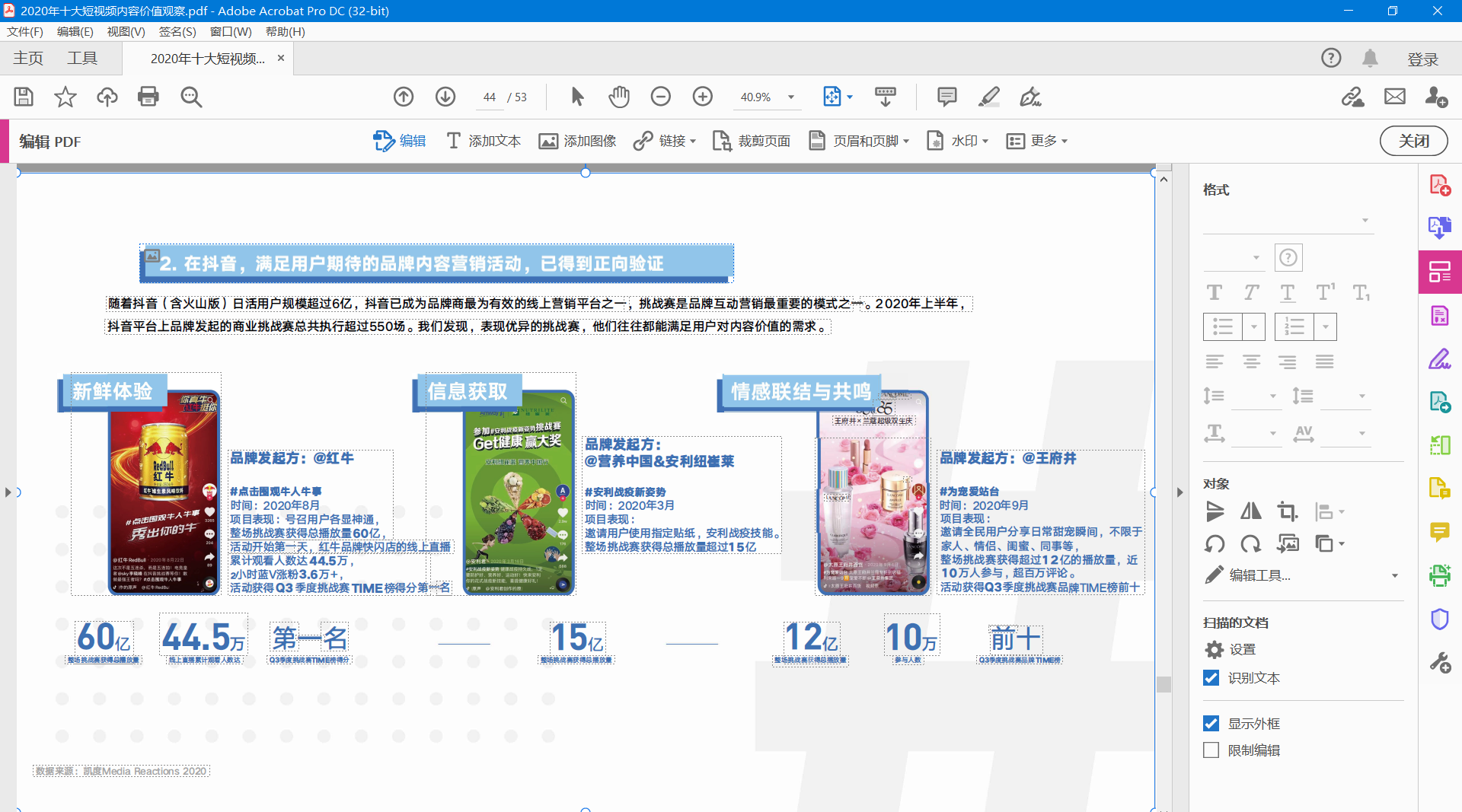Select 裁剪页面 tool
Viewport: 1462px width, 812px height.
[752, 141]
